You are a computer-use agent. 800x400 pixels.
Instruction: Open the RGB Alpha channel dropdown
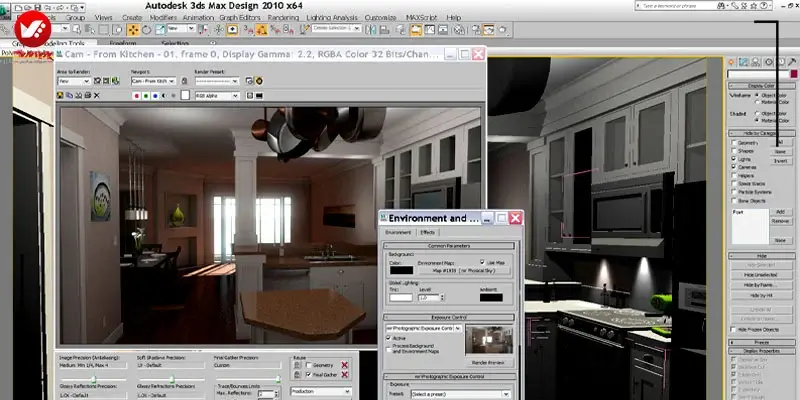[x=217, y=95]
